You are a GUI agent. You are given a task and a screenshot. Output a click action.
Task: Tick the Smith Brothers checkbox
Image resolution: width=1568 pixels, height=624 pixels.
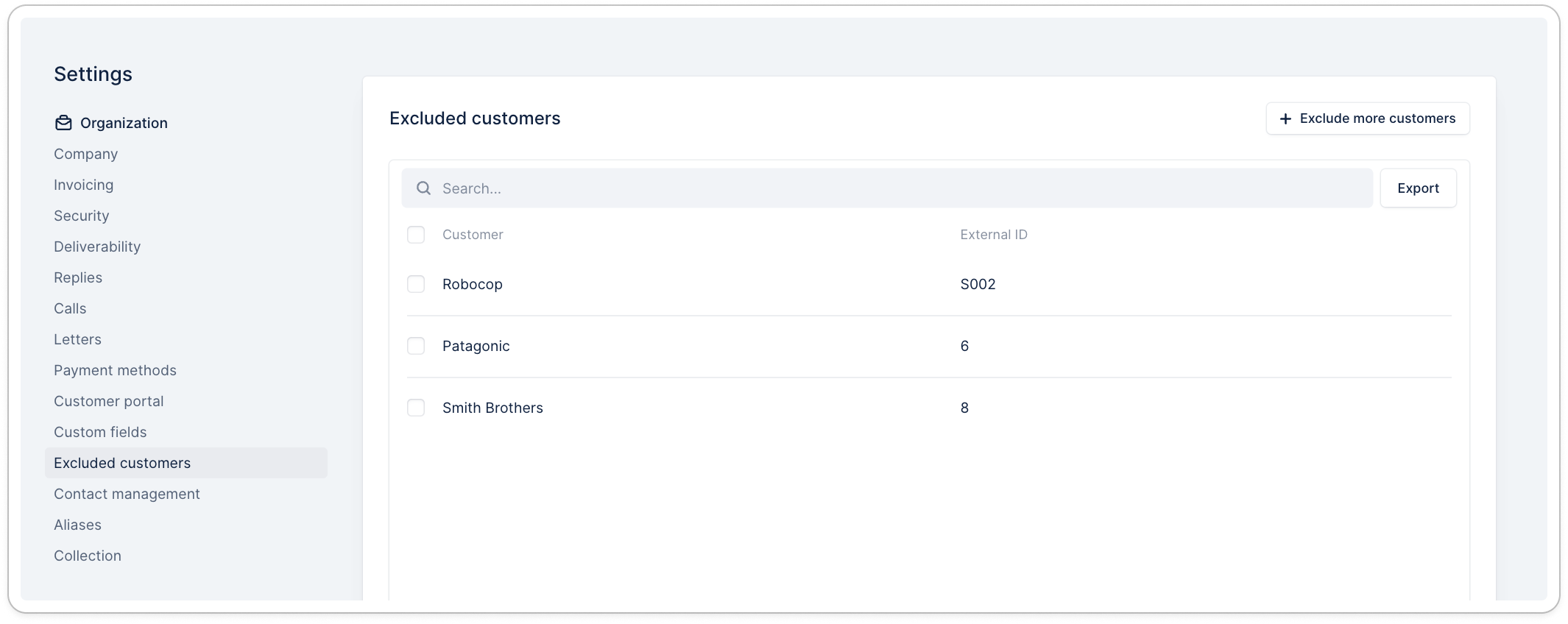click(x=416, y=408)
